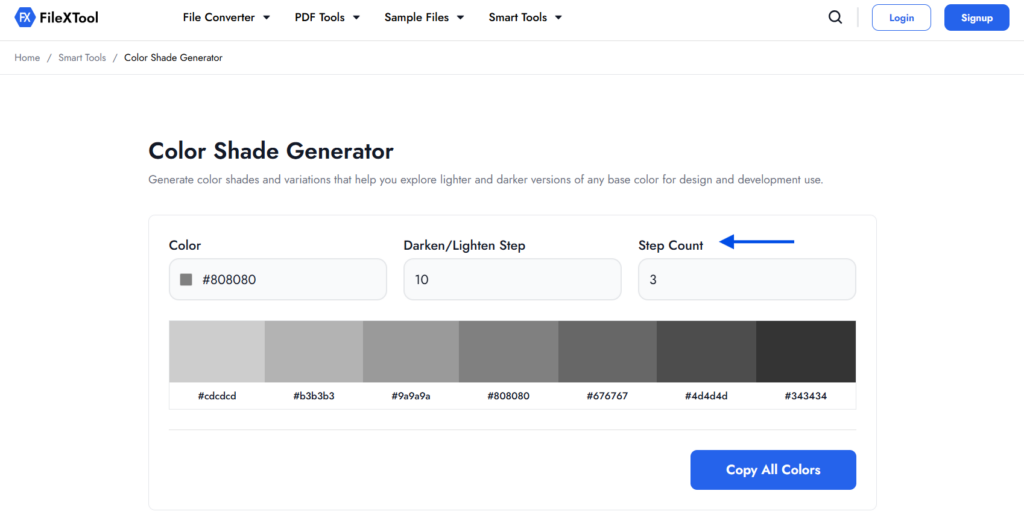Select the #9a9a9a shade swatch

click(411, 351)
